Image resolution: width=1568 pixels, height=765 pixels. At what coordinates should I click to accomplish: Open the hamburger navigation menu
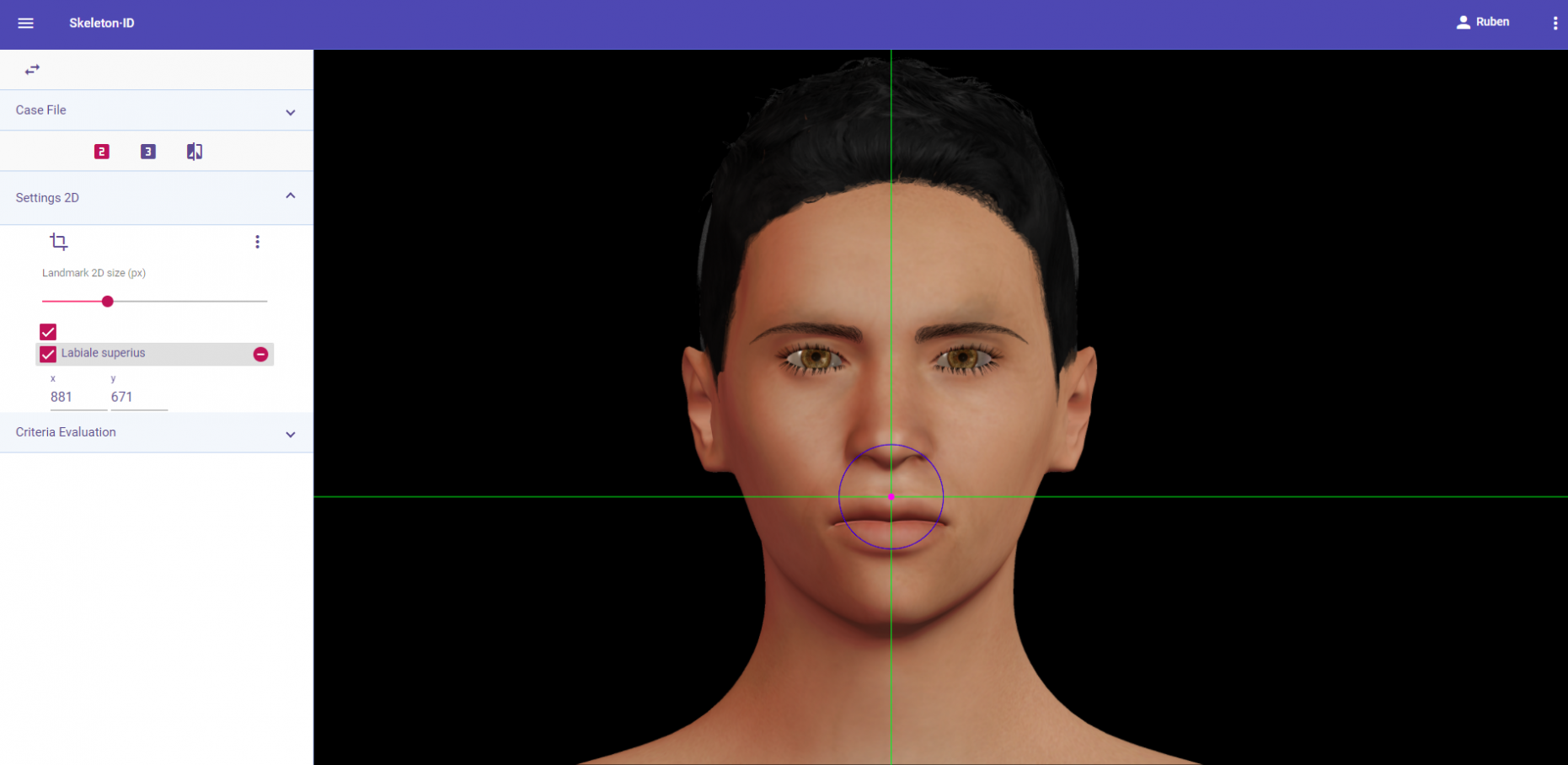26,24
